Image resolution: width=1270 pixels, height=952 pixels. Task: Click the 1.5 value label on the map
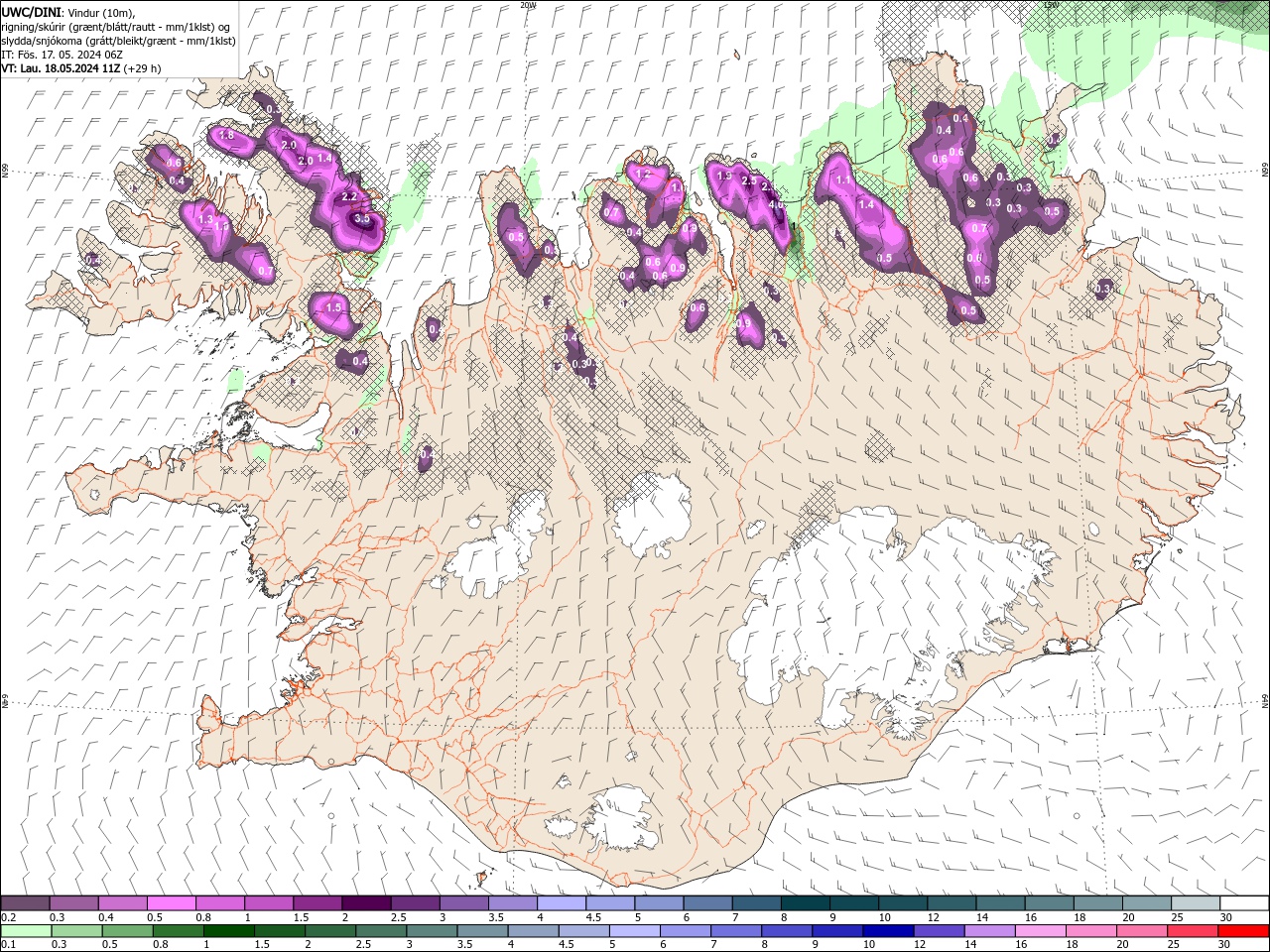[x=333, y=307]
